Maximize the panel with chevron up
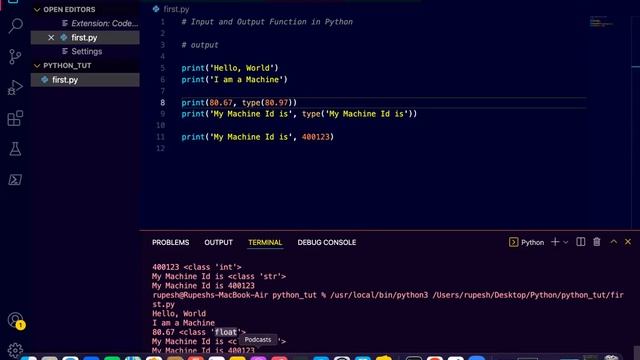 (x=613, y=242)
